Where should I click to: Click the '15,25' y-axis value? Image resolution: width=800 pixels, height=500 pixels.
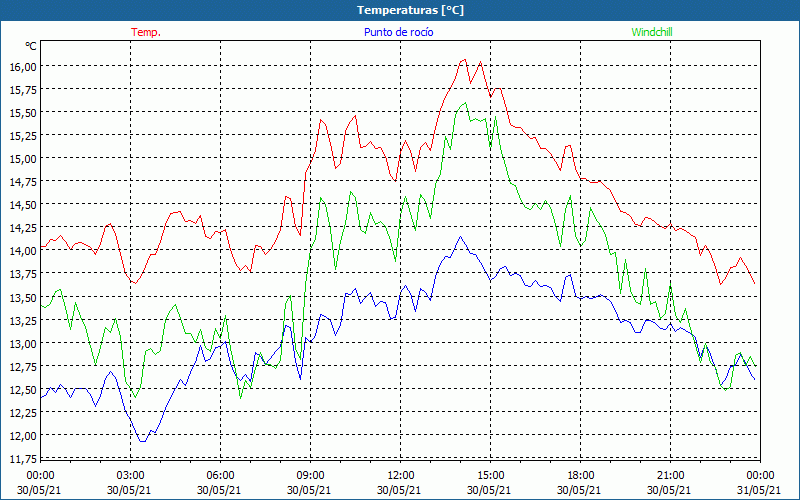click(x=23, y=135)
